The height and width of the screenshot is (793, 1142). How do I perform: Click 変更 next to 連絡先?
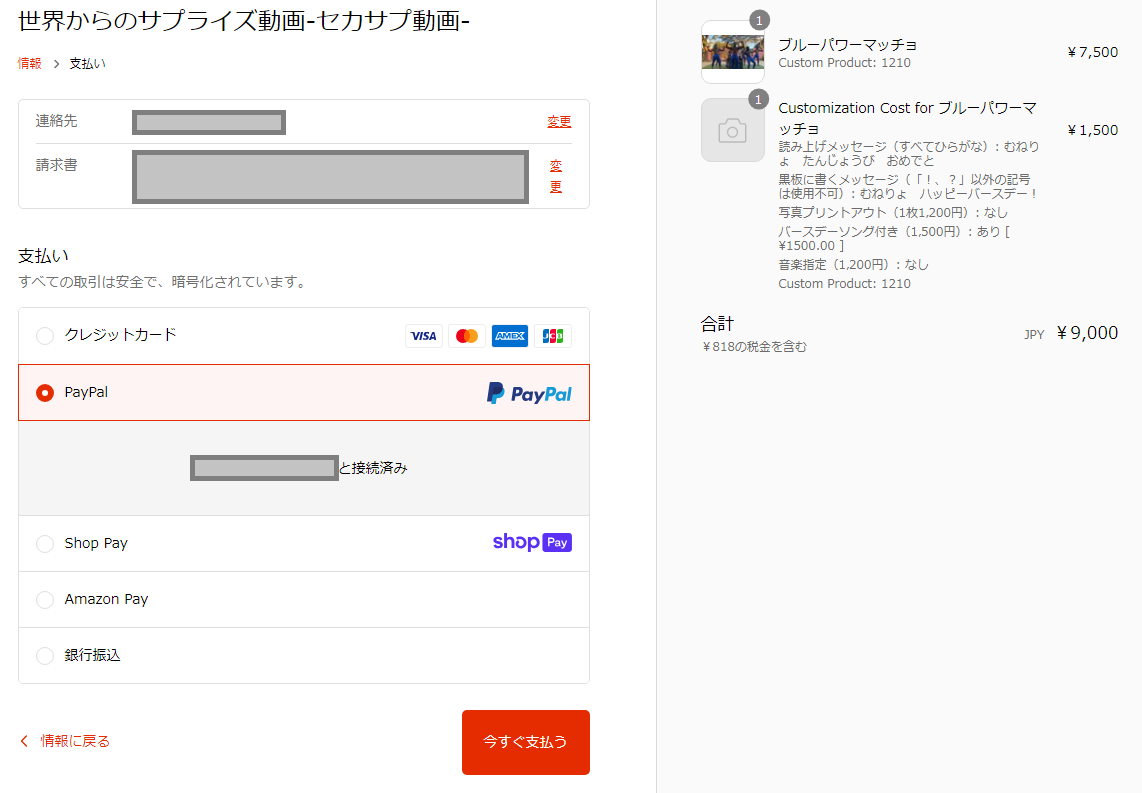(x=559, y=122)
